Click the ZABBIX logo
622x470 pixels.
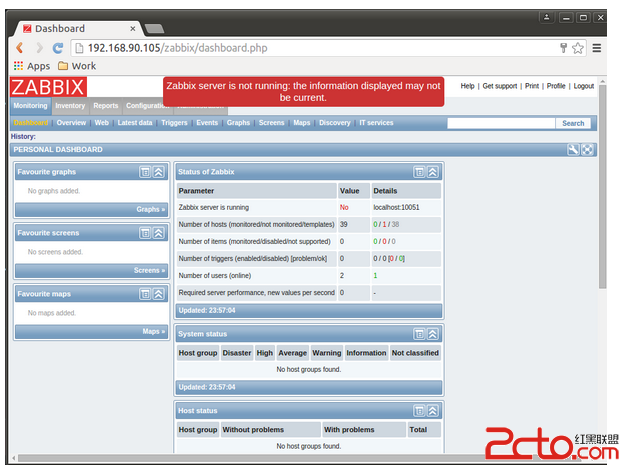click(x=48, y=87)
